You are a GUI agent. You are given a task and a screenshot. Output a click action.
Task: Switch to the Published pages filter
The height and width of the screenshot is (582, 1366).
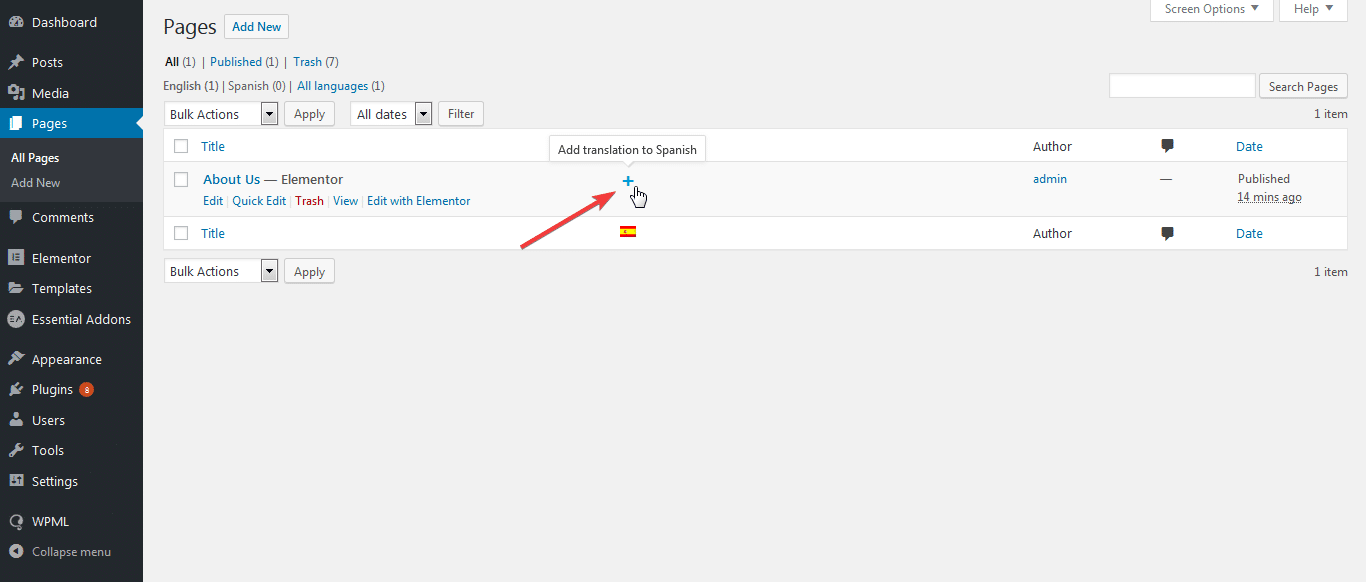pyautogui.click(x=235, y=61)
